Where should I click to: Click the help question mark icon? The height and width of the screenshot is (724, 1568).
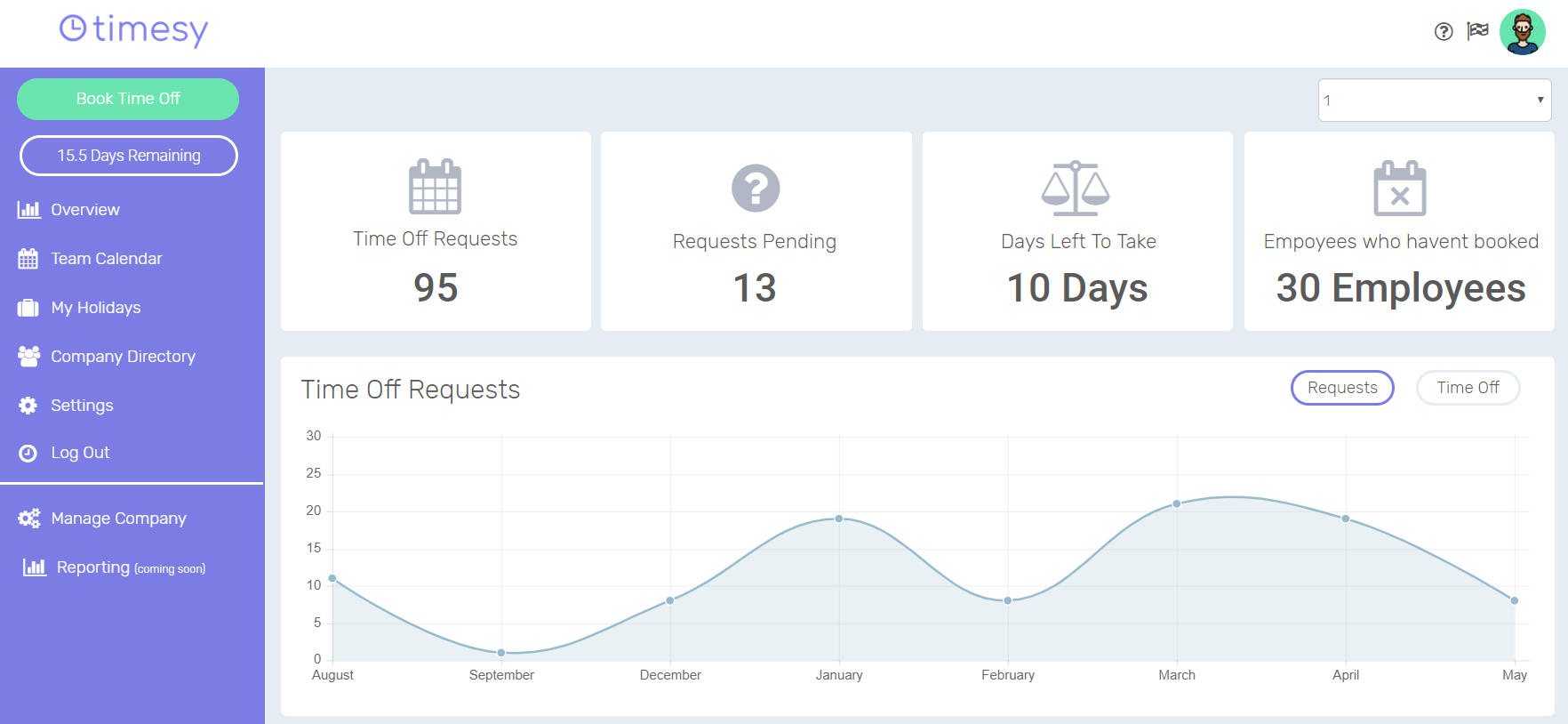pos(1444,32)
